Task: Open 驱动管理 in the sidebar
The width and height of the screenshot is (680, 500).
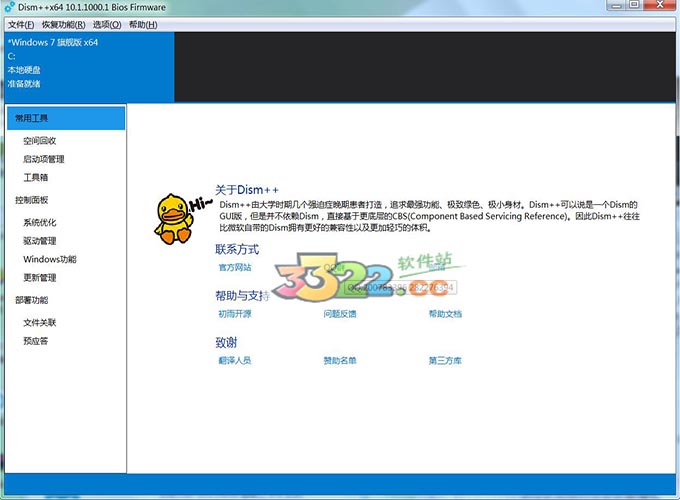Action: pyautogui.click(x=39, y=241)
